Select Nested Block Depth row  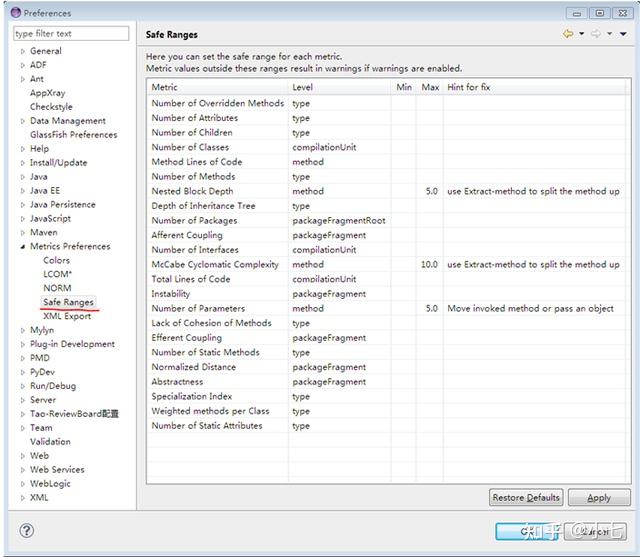(386, 191)
